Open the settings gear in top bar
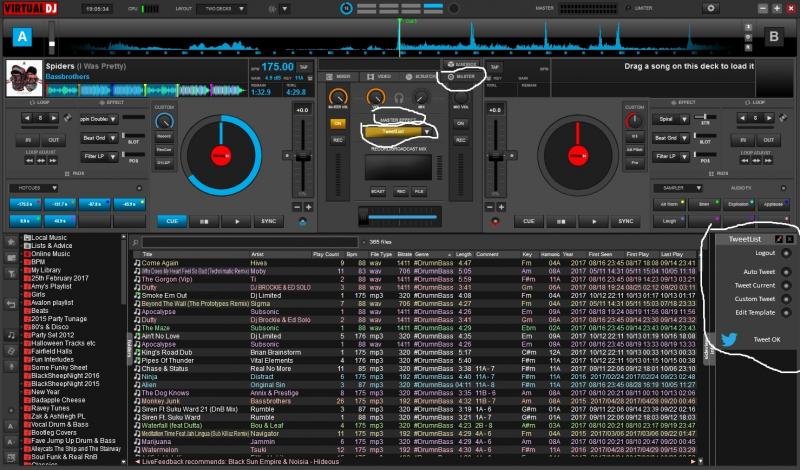Screen dimensions: 800x470 click(710, 8)
